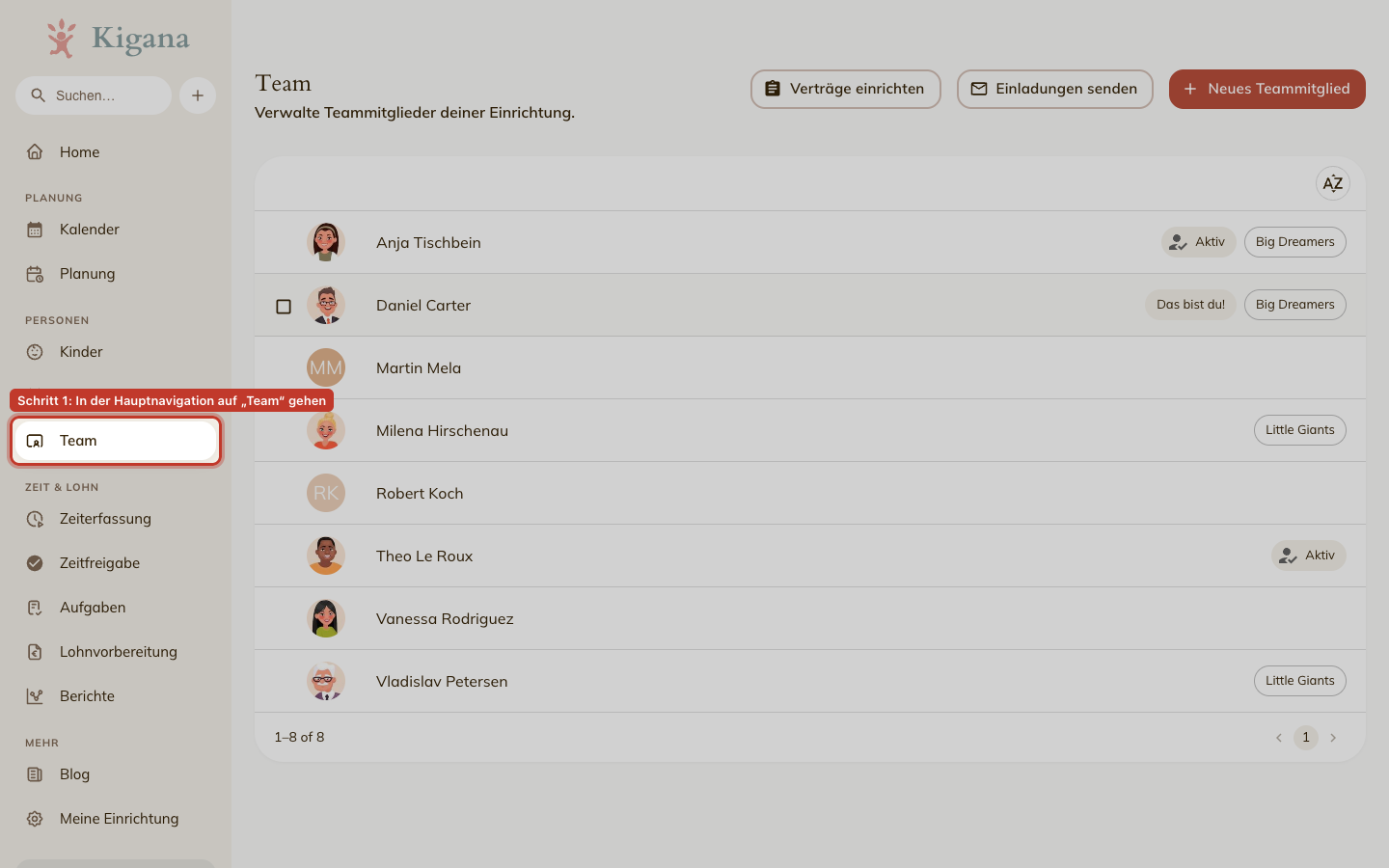Click the A-Z sort icon
Image resolution: width=1389 pixels, height=868 pixels.
point(1332,183)
